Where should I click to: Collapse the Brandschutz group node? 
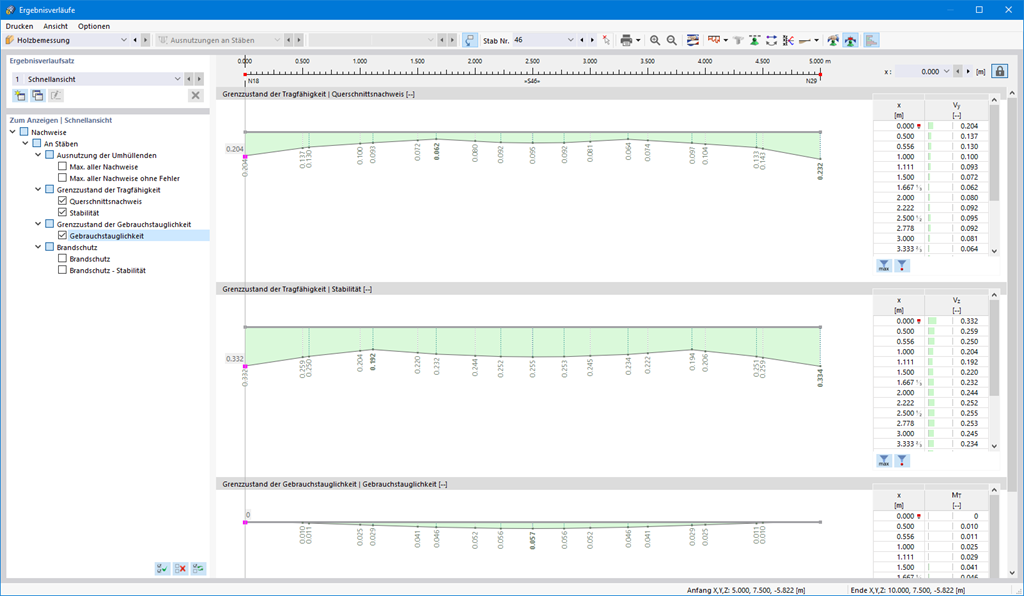tap(38, 247)
